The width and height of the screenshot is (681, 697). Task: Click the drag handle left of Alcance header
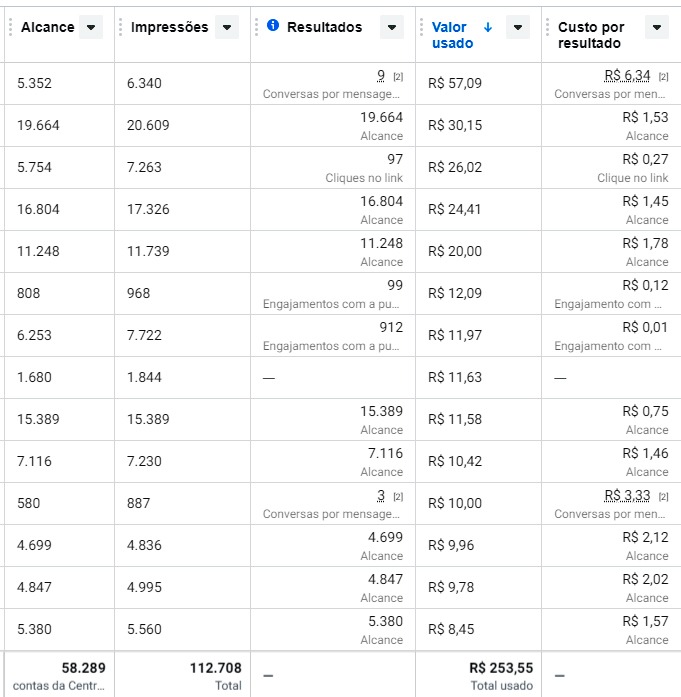pos(7,27)
